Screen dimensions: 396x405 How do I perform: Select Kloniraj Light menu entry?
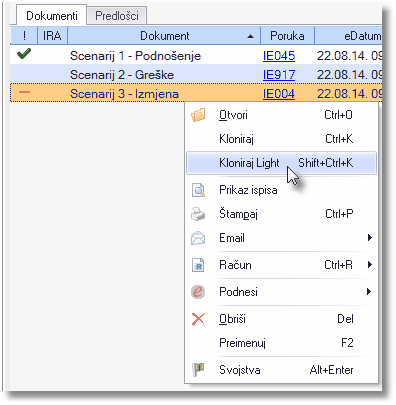282,163
